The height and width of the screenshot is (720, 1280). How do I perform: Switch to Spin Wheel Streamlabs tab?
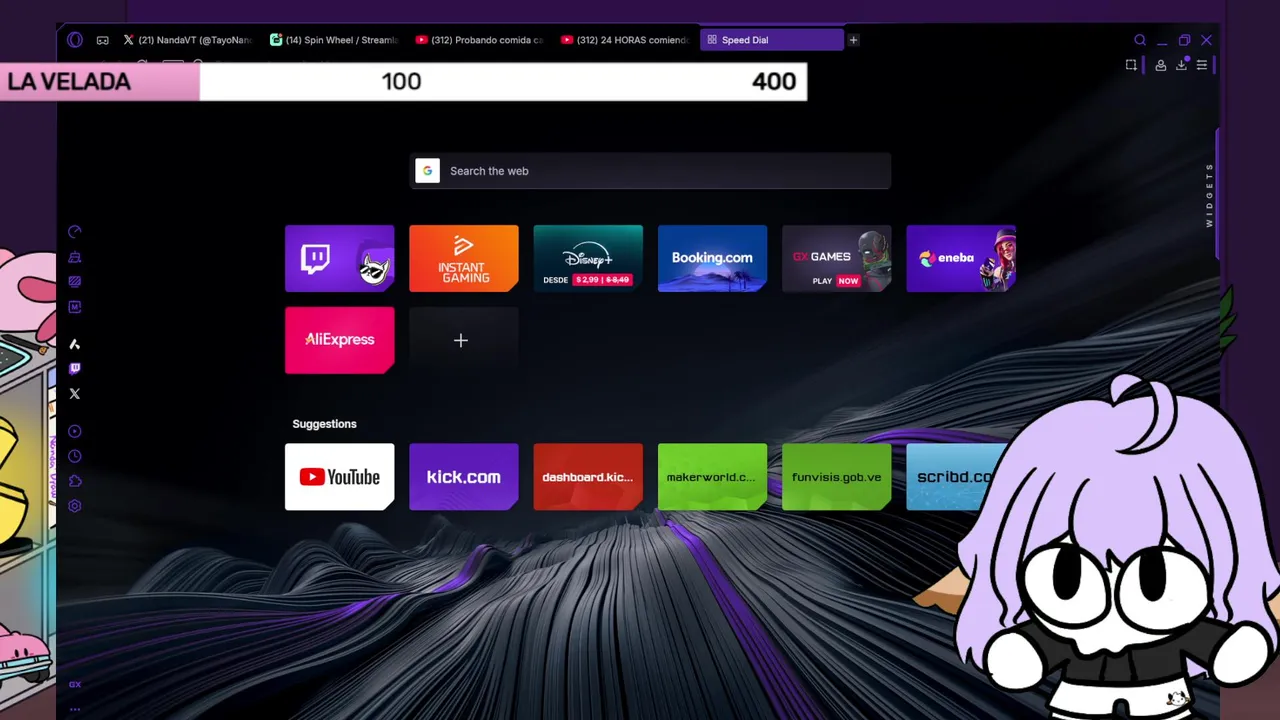pyautogui.click(x=334, y=40)
